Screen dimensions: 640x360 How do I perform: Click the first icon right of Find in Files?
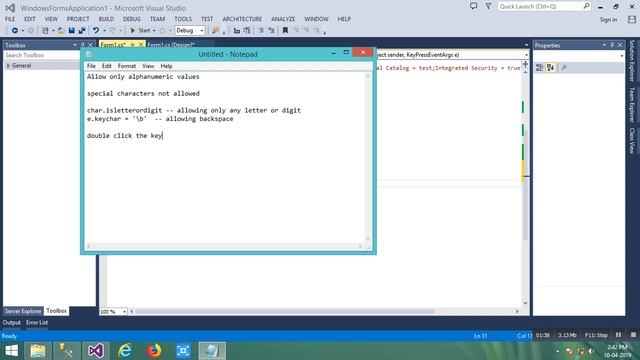coord(237,31)
